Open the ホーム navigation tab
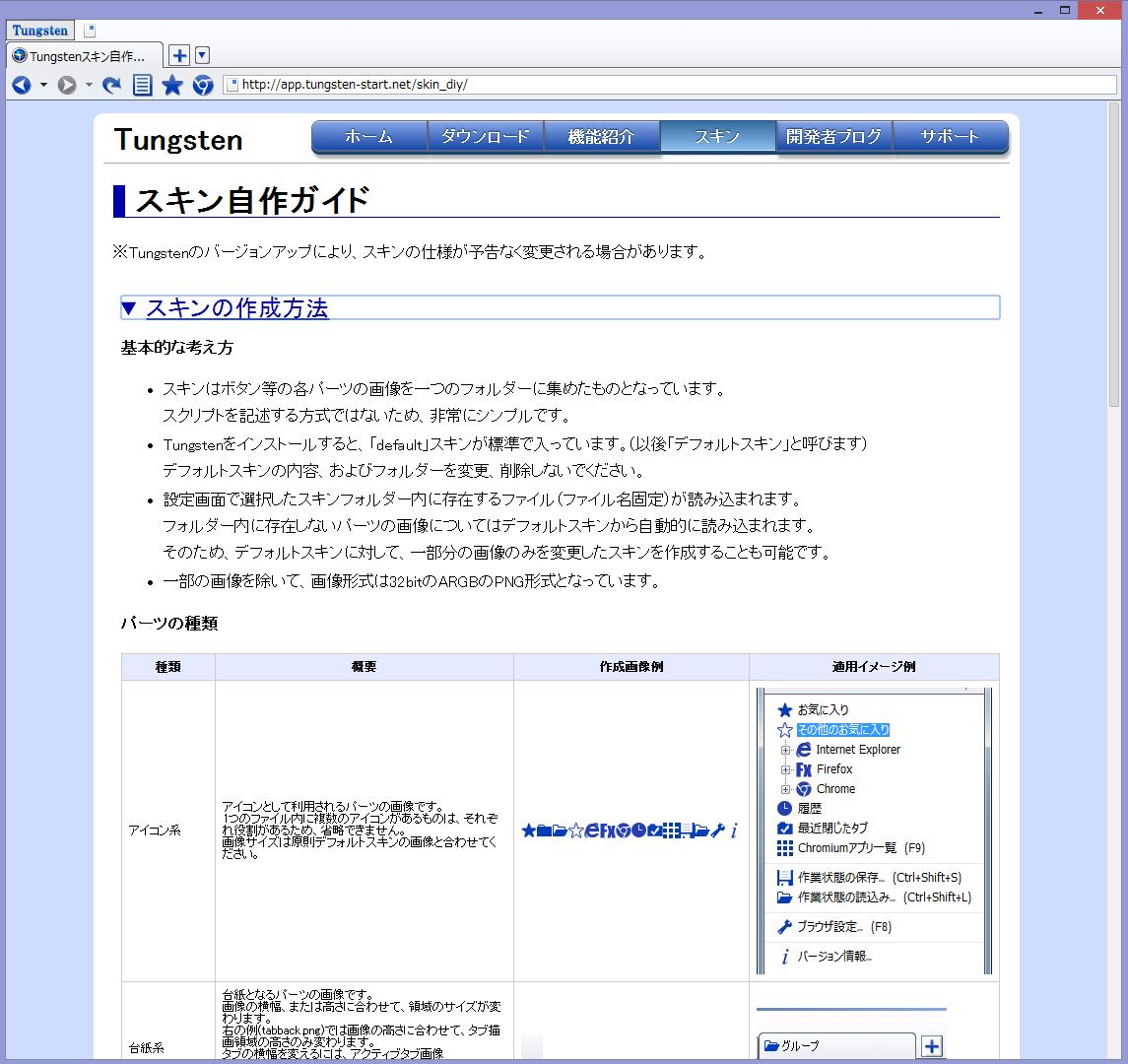The width and height of the screenshot is (1128, 1064). pyautogui.click(x=369, y=137)
